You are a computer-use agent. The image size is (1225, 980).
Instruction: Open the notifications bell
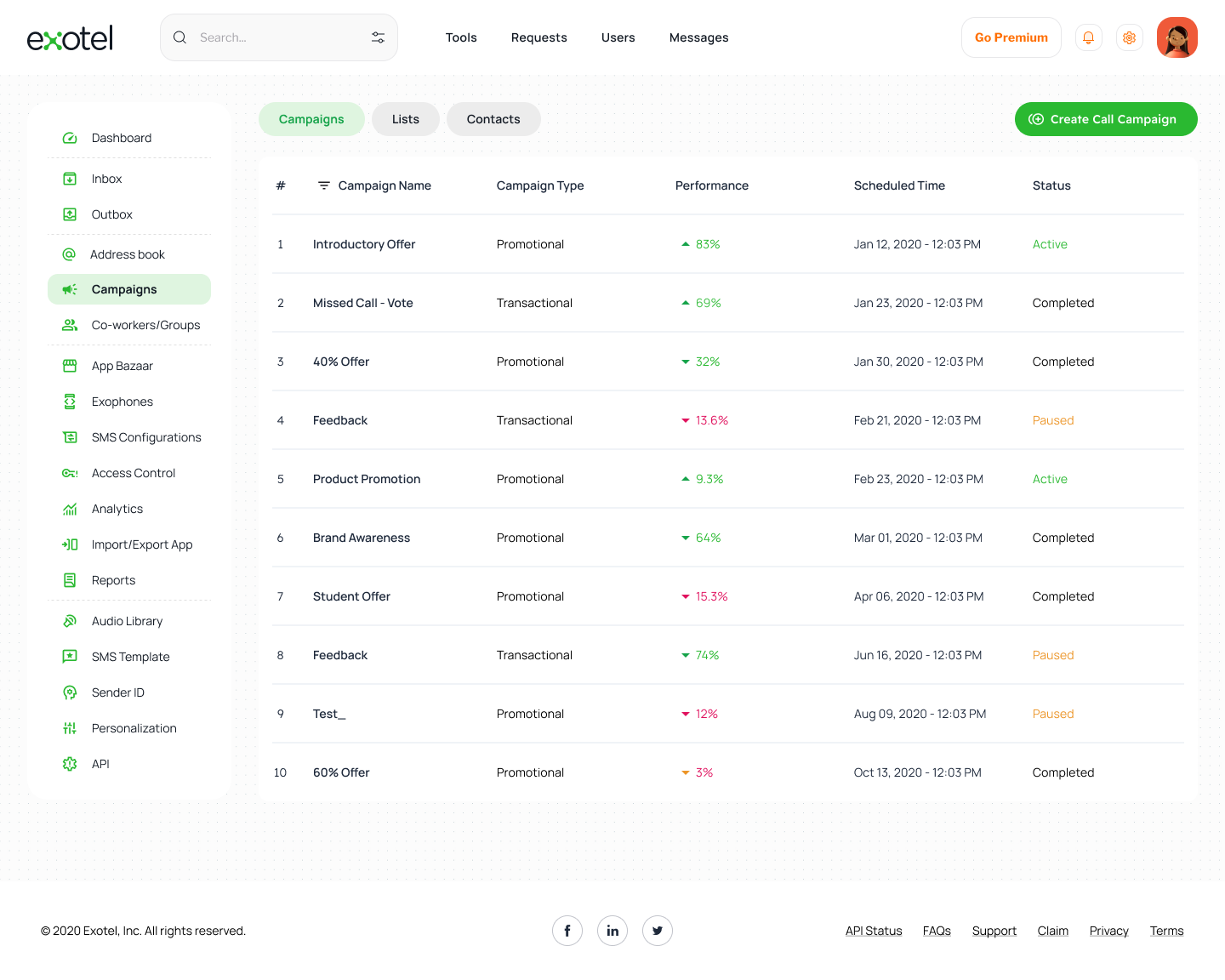click(1088, 37)
